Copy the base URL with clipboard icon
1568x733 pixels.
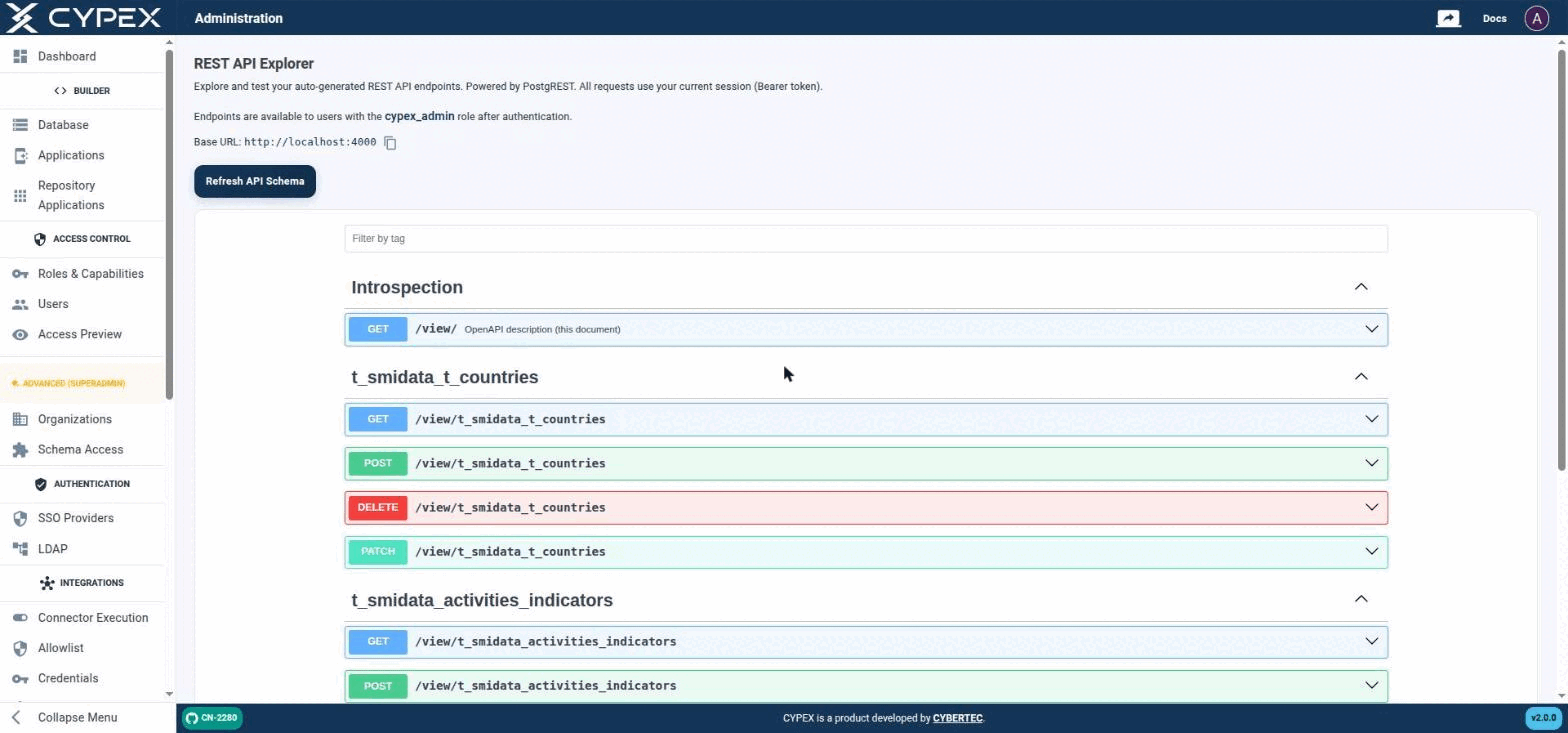[390, 143]
